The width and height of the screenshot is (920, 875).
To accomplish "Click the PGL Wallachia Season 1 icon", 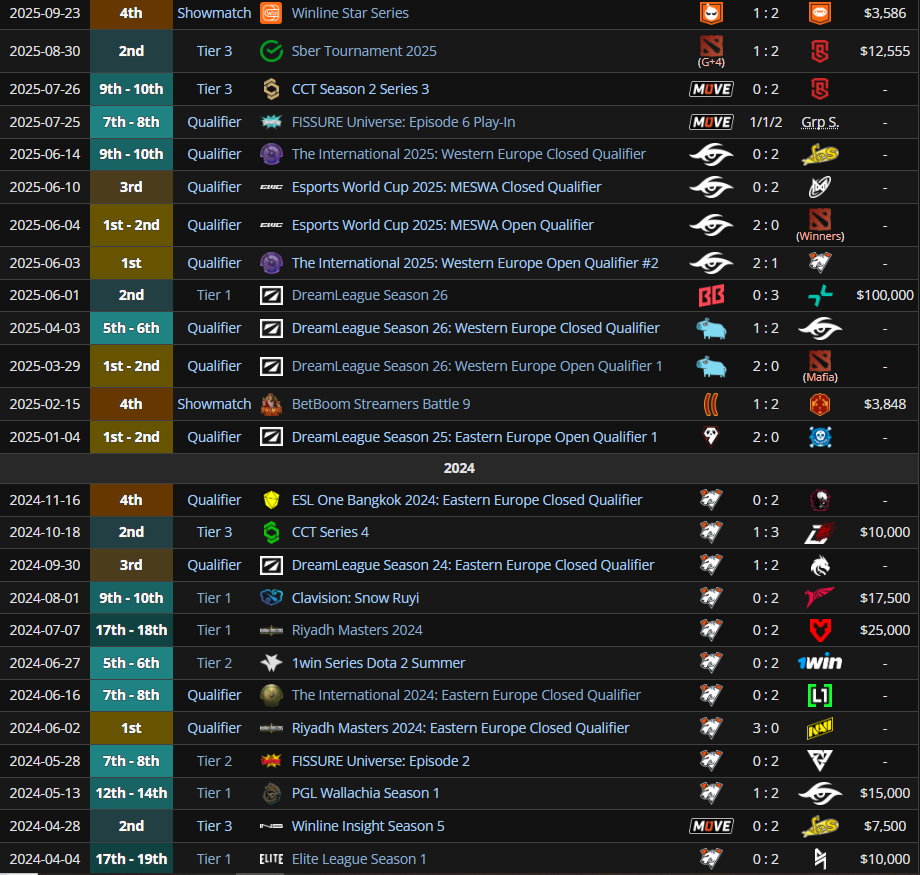I will (271, 793).
